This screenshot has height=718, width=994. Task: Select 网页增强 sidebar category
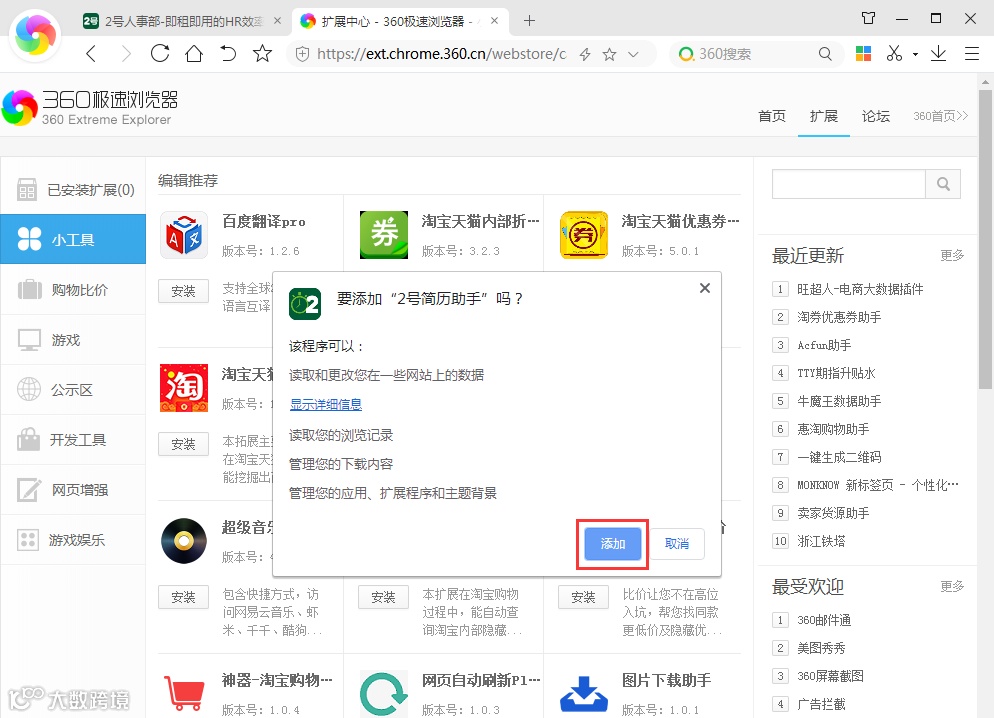(74, 490)
